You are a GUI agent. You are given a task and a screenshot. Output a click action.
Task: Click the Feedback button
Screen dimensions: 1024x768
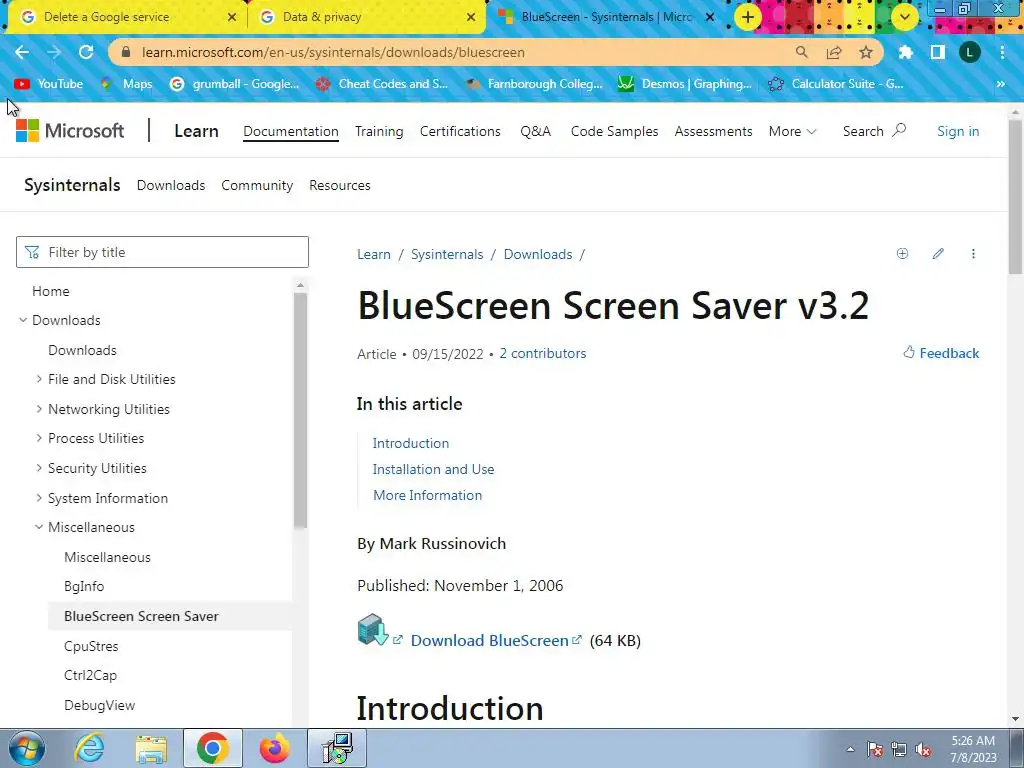tap(941, 353)
